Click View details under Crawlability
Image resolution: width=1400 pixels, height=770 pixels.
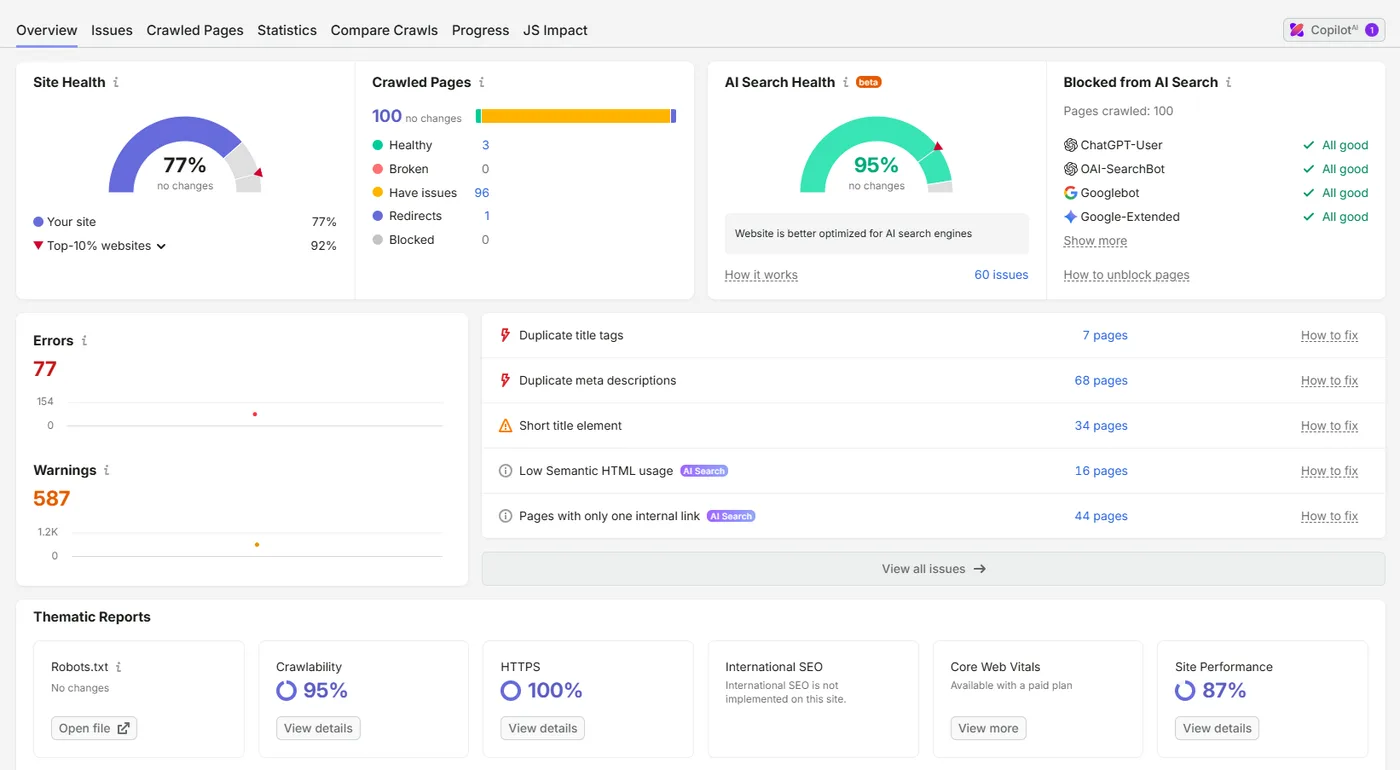point(318,728)
